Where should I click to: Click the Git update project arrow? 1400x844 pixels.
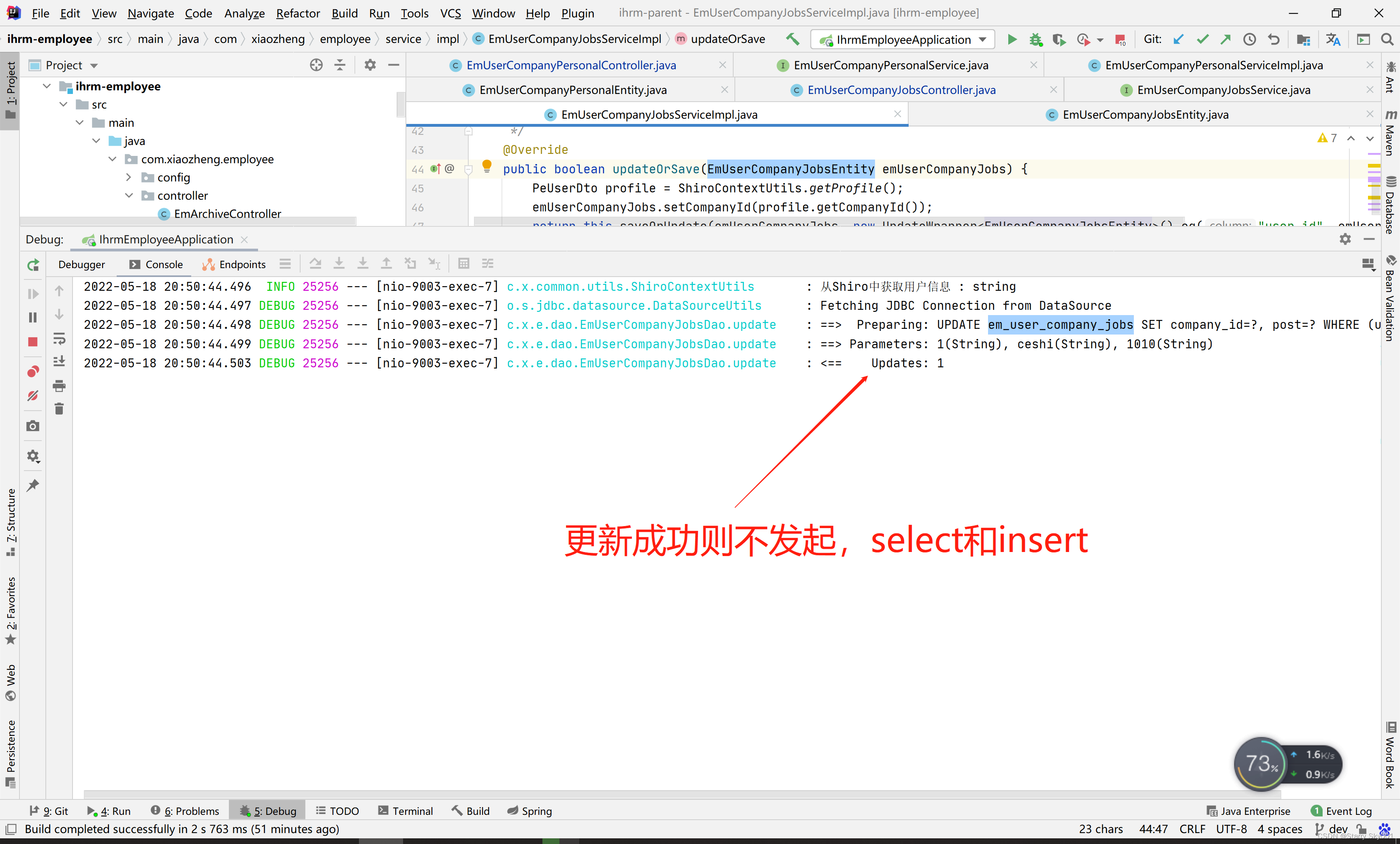coord(1178,39)
